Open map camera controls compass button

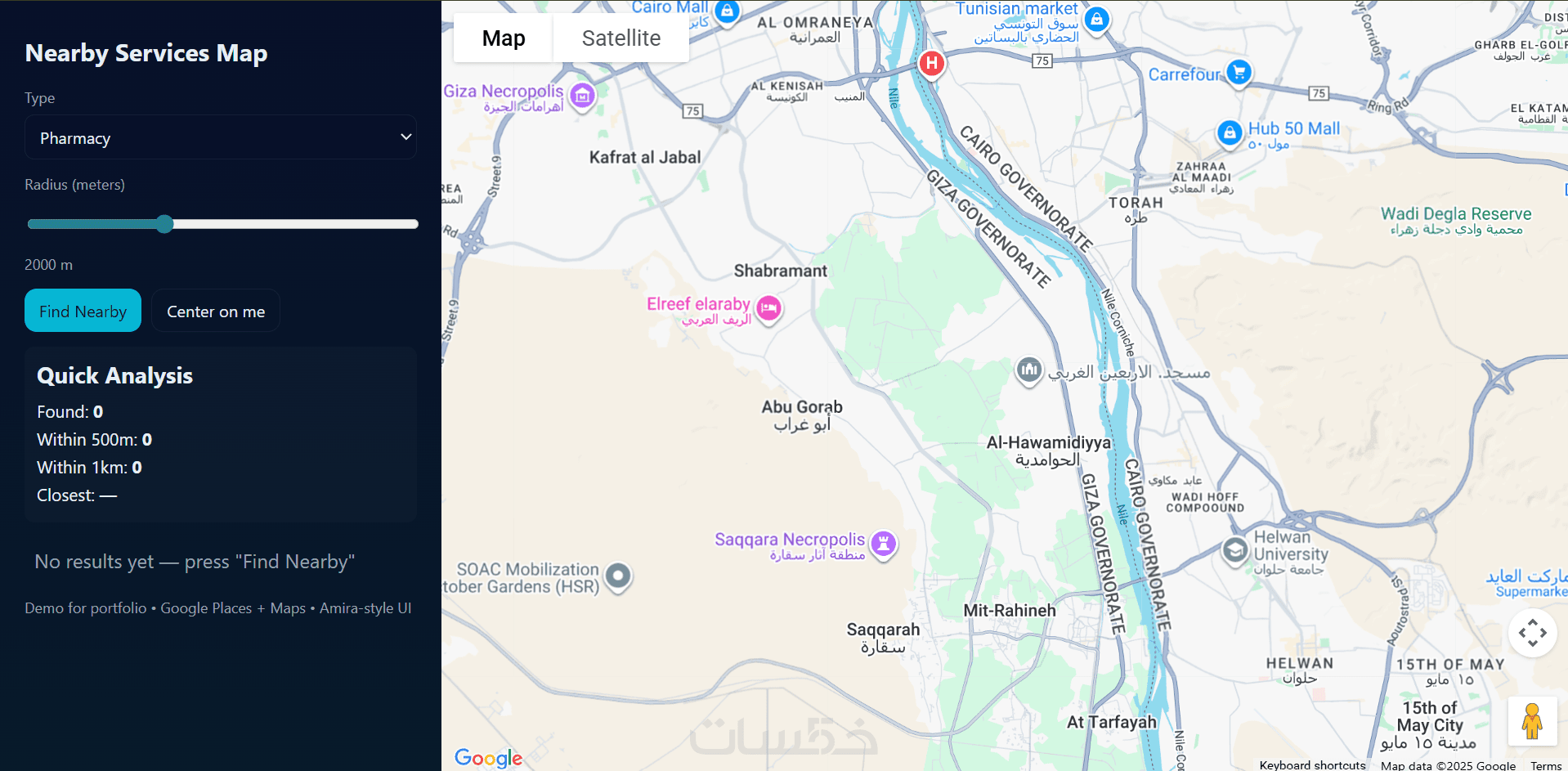[x=1532, y=632]
